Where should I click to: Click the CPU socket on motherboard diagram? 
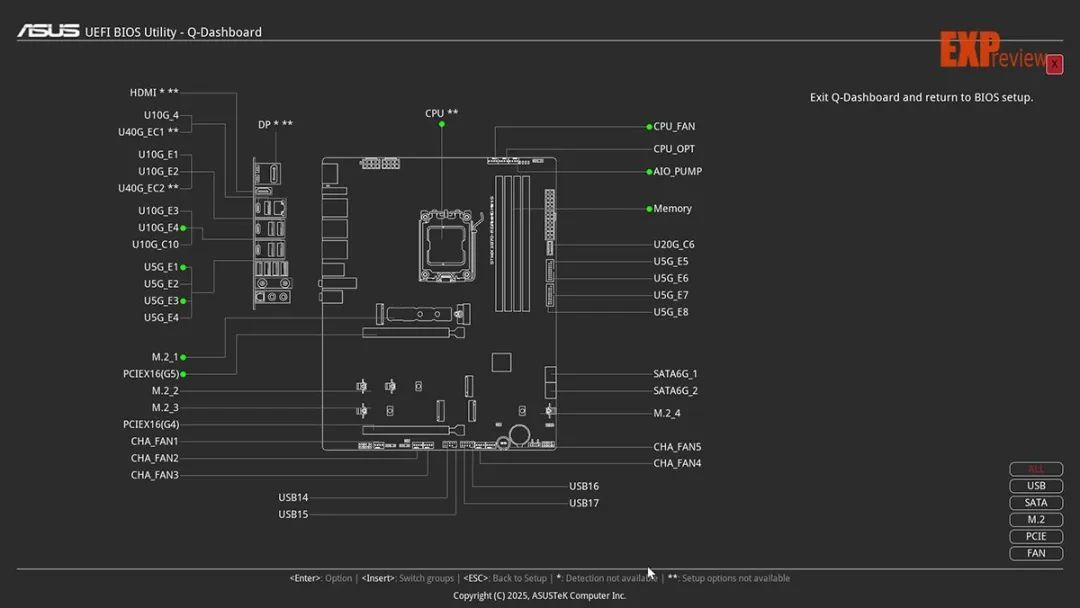(x=446, y=244)
